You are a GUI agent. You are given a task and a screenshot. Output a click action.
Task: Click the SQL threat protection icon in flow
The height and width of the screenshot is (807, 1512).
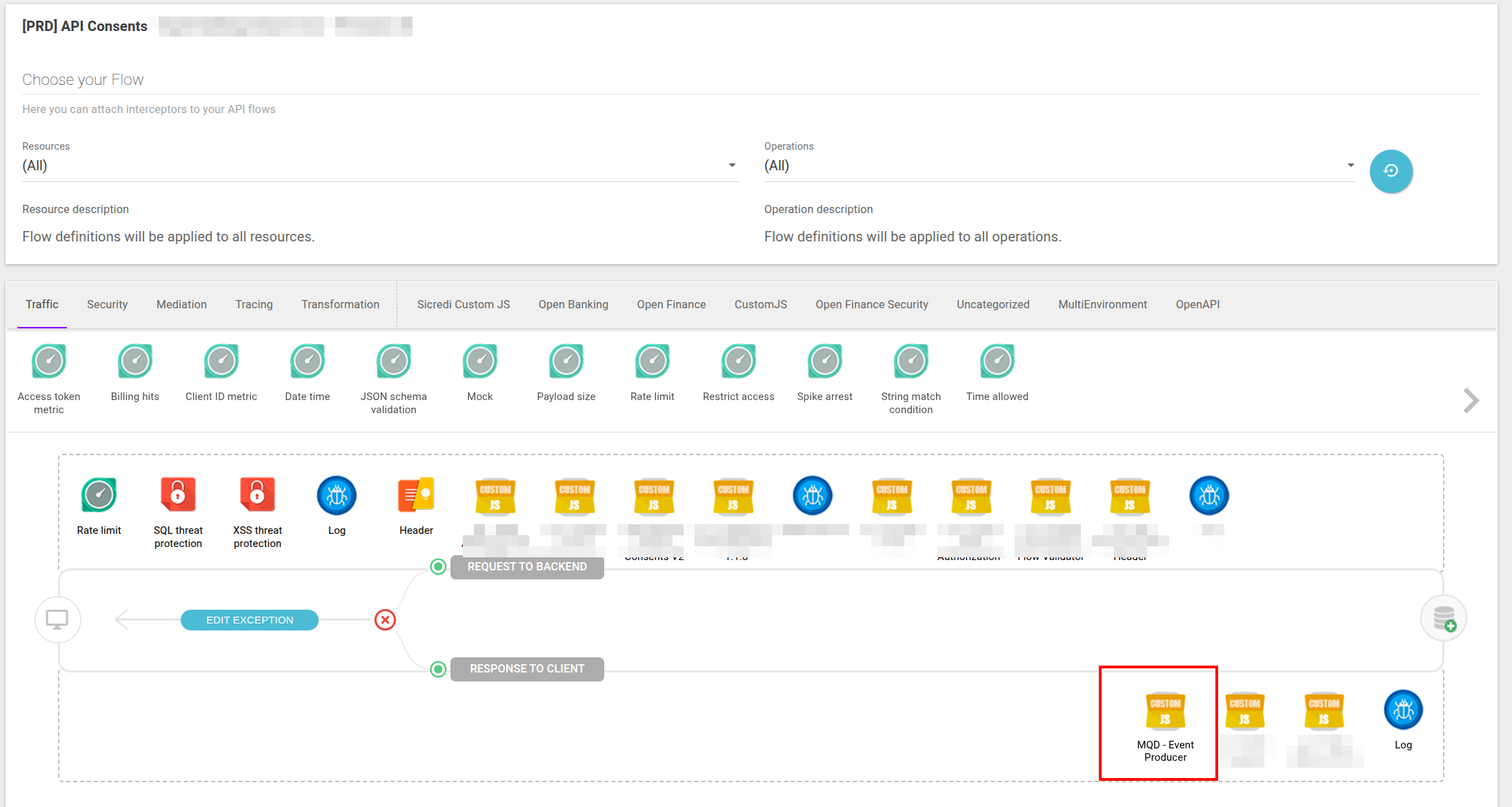coord(178,495)
